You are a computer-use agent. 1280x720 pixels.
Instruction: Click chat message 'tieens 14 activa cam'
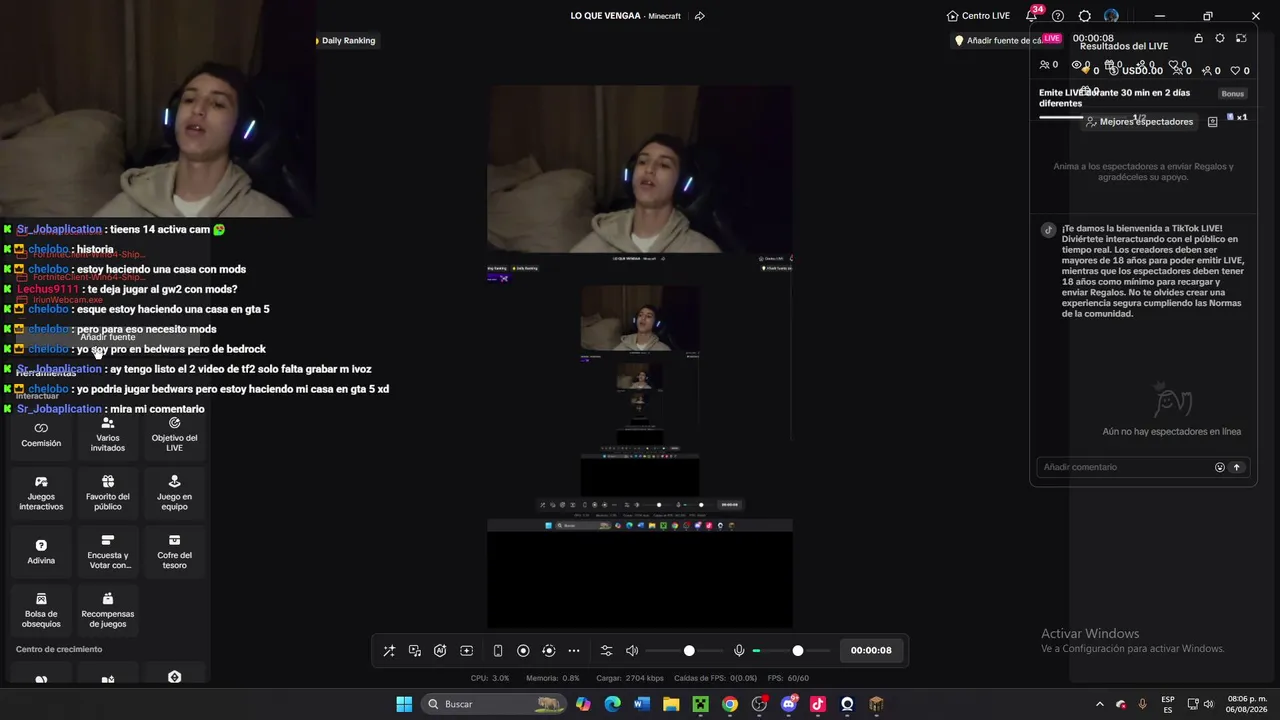[x=115, y=230]
